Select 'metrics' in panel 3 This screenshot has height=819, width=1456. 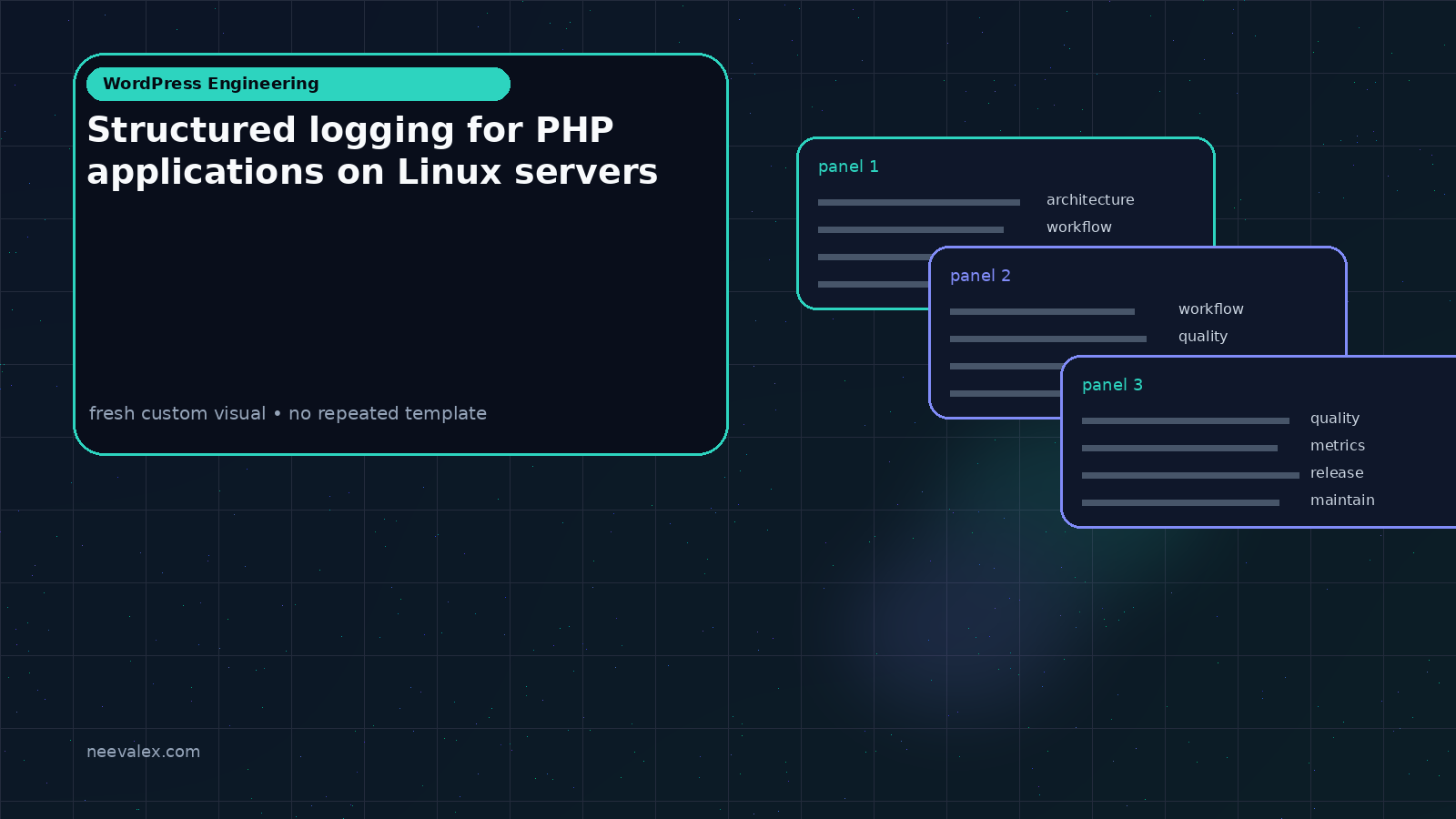pos(1338,445)
